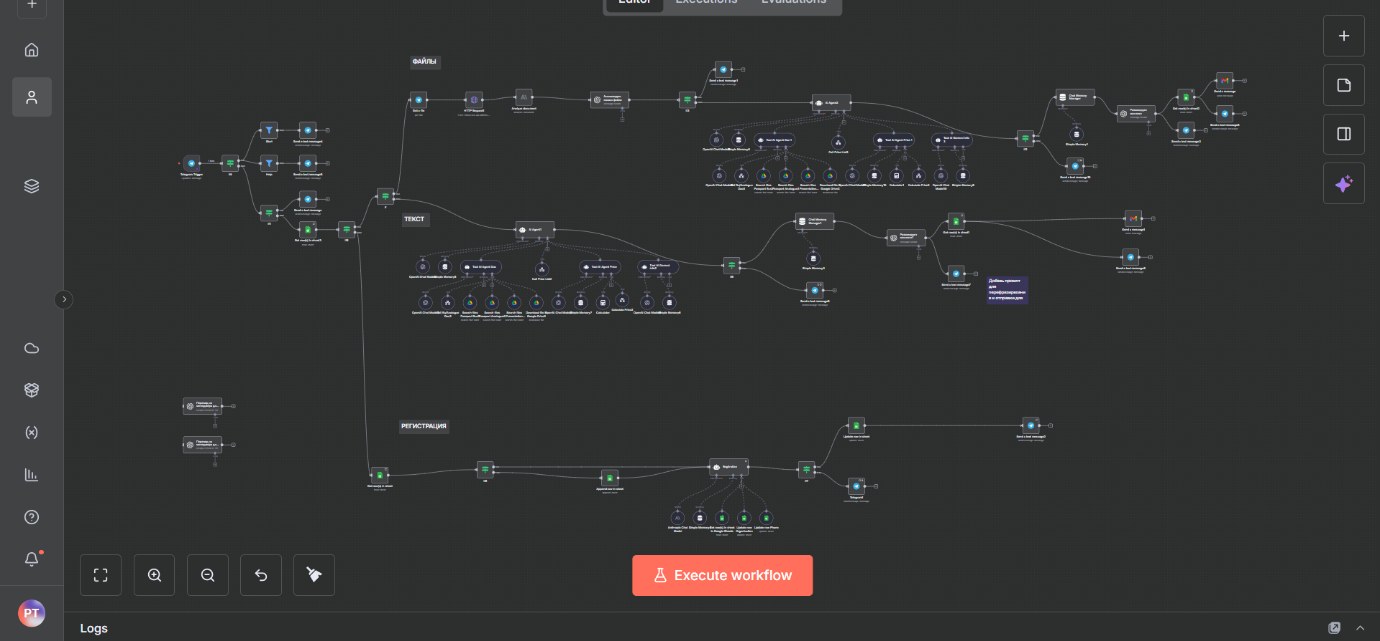Select the purple sticky note on canvas
This screenshot has height=641, width=1380.
click(x=1007, y=289)
